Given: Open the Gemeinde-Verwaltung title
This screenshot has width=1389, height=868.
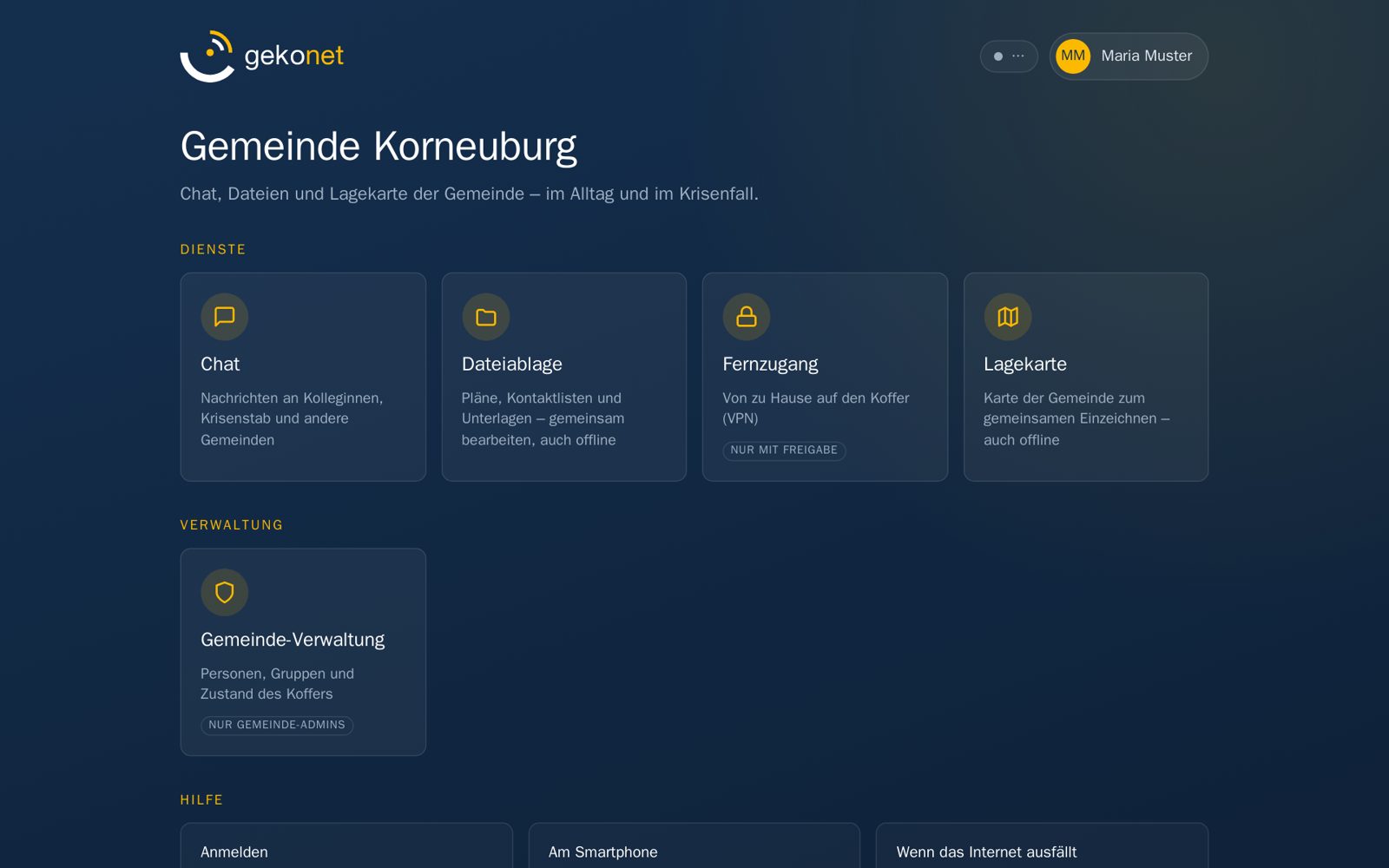Looking at the screenshot, I should pos(293,640).
